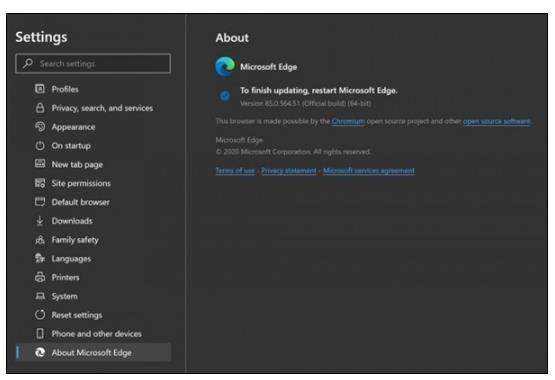Open the Family safety label
The width and height of the screenshot is (555, 380).
click(75, 240)
